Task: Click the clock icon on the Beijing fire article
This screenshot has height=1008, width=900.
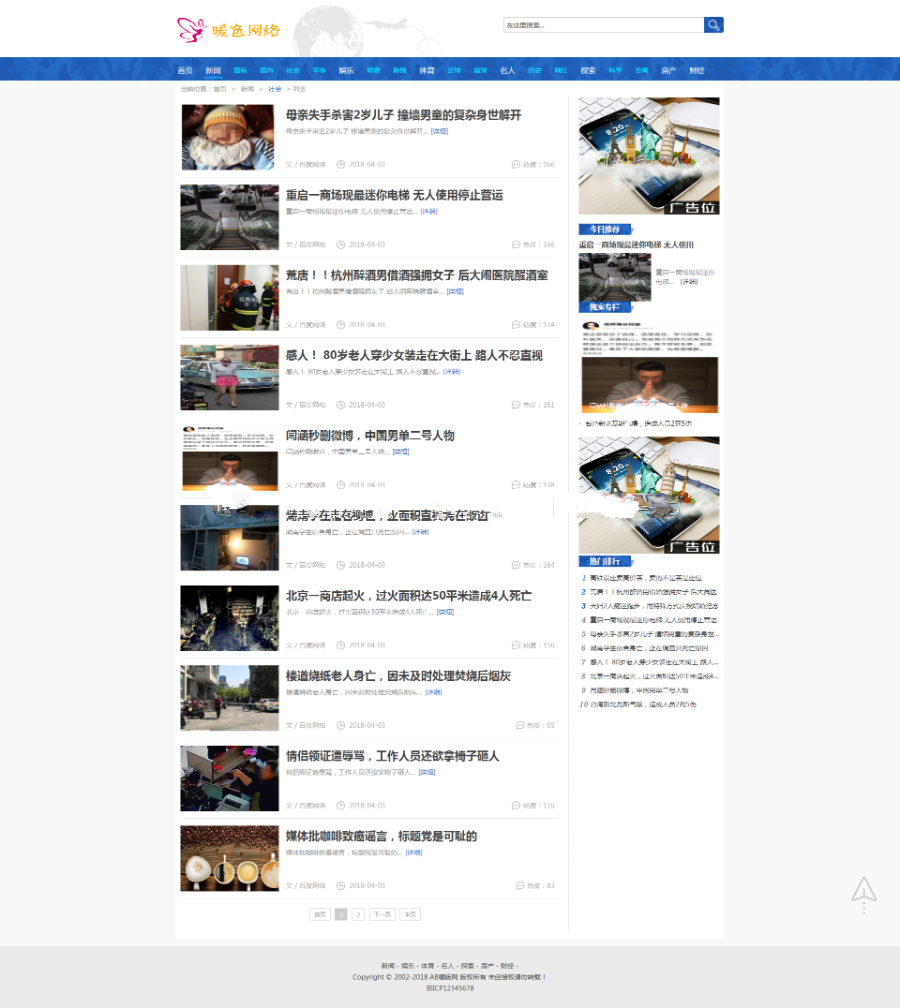Action: pyautogui.click(x=341, y=645)
